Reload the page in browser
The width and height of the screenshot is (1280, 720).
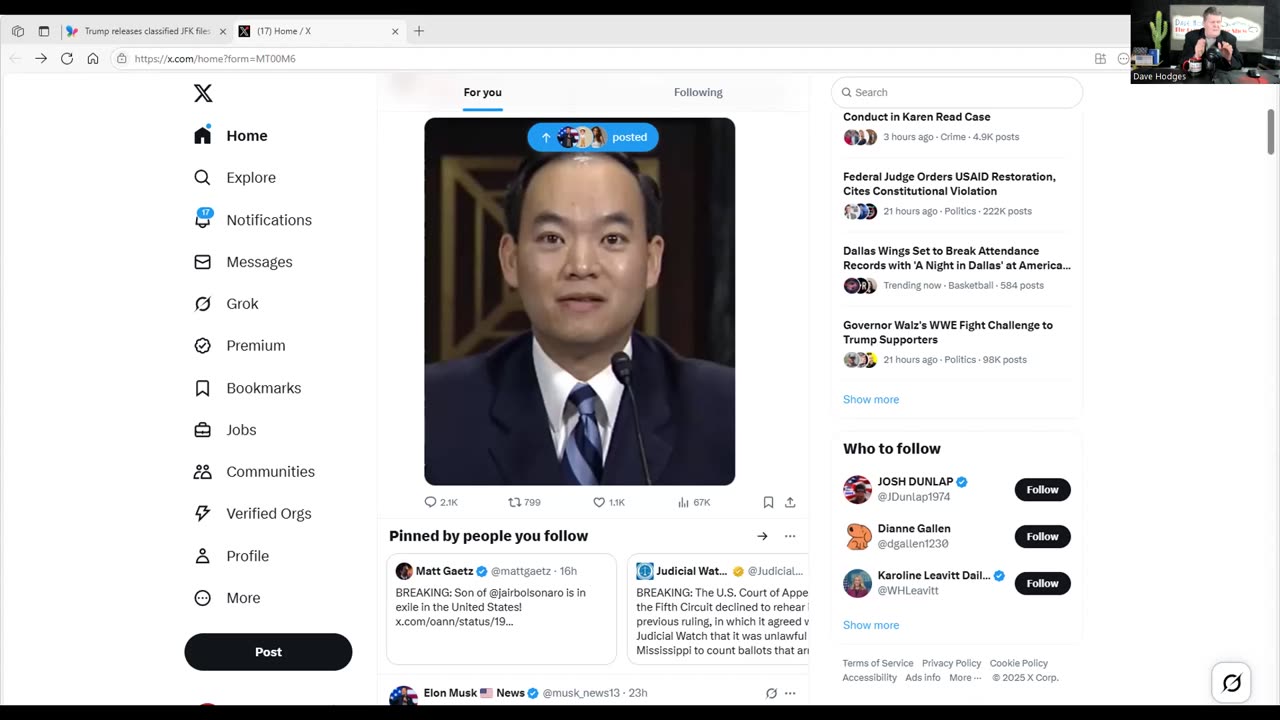pos(67,58)
